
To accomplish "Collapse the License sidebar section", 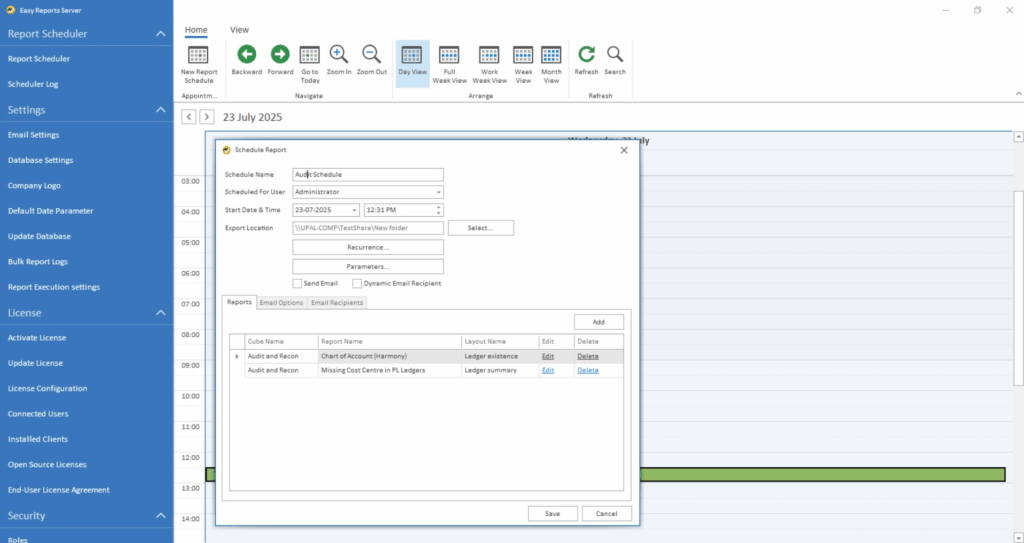I will [x=161, y=313].
